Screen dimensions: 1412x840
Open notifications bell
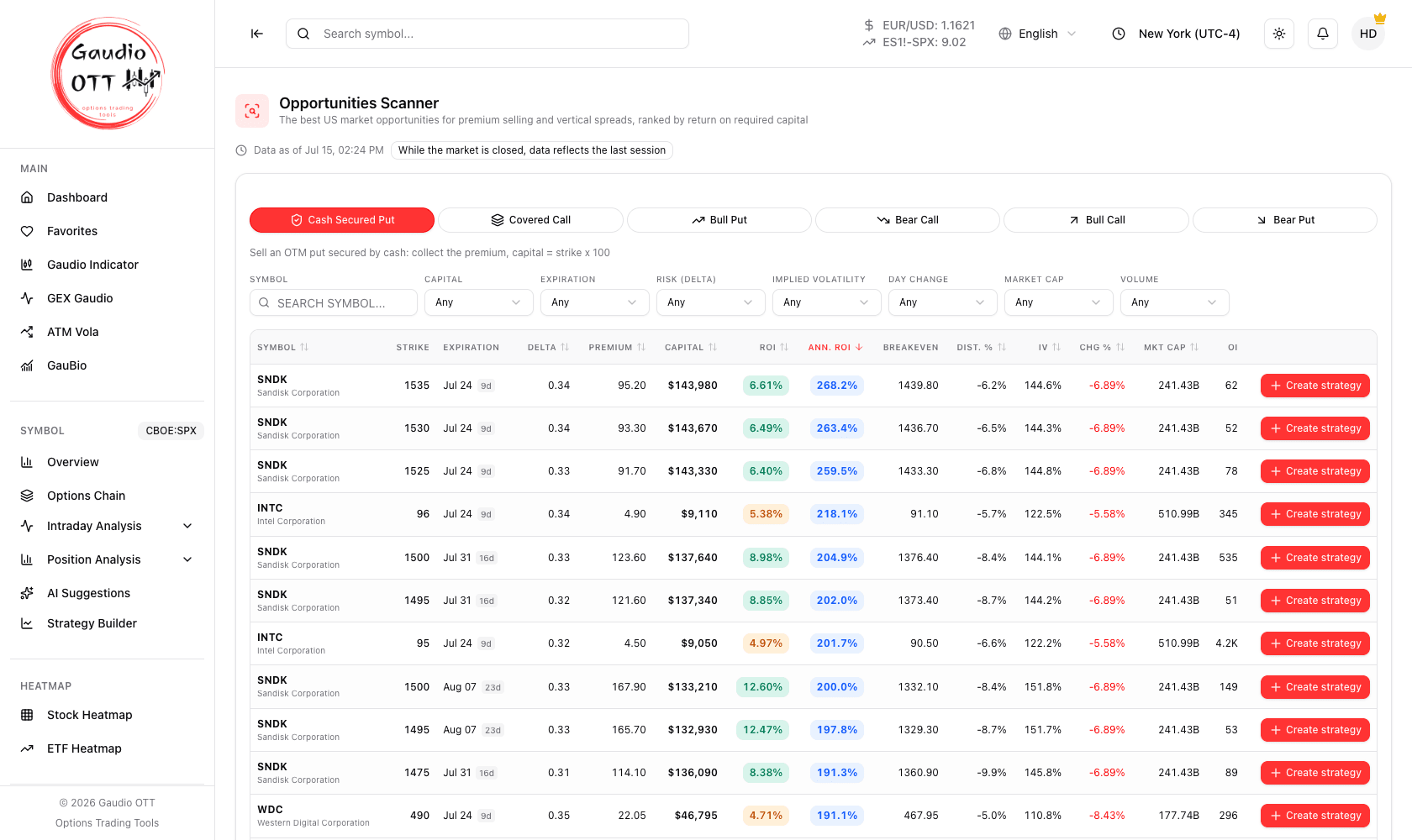coord(1323,34)
